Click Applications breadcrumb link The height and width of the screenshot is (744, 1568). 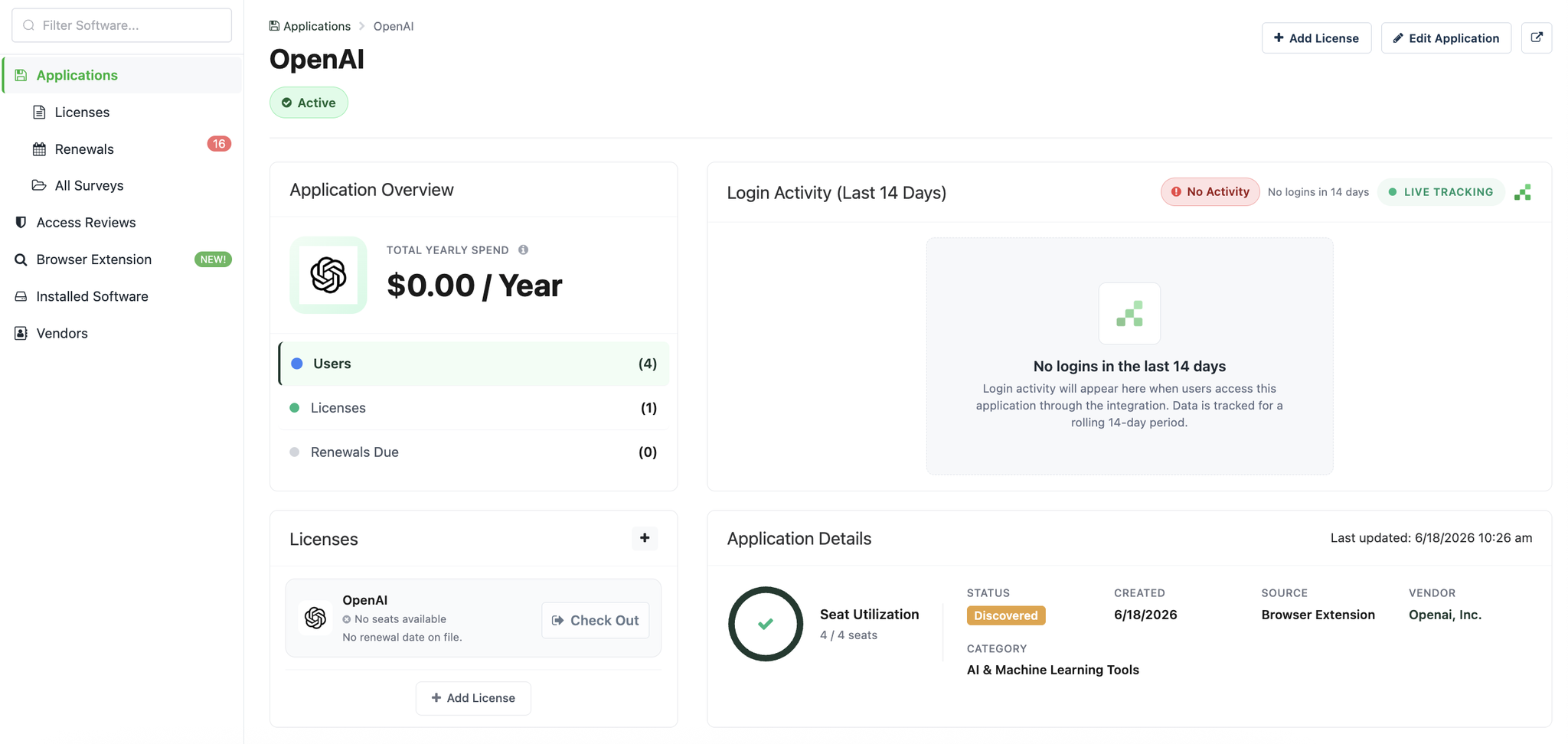[317, 26]
